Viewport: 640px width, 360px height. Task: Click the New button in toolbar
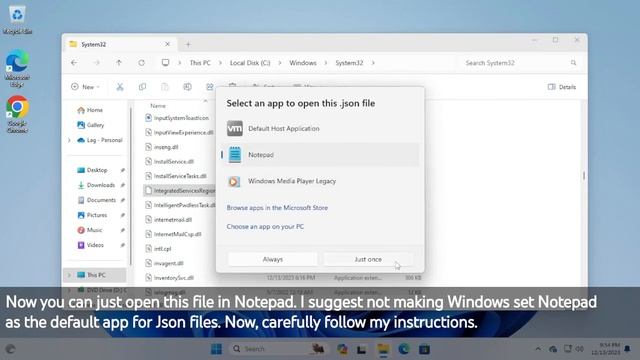point(85,87)
